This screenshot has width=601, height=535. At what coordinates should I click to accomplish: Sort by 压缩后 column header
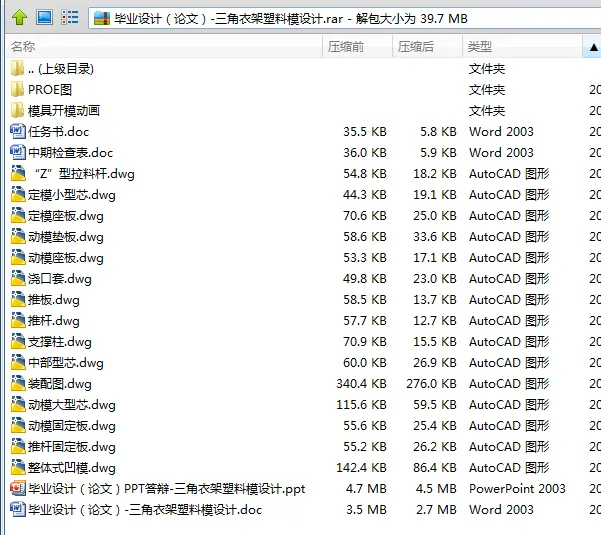pyautogui.click(x=427, y=46)
